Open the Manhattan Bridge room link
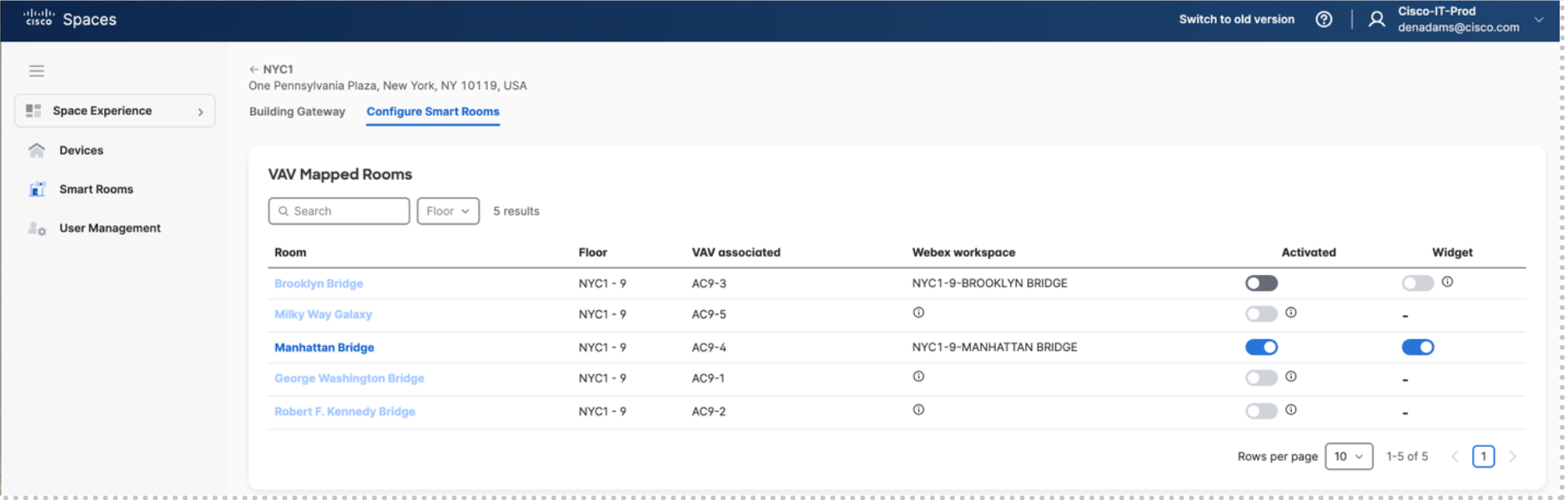This screenshot has height=500, width=1568. pos(324,347)
